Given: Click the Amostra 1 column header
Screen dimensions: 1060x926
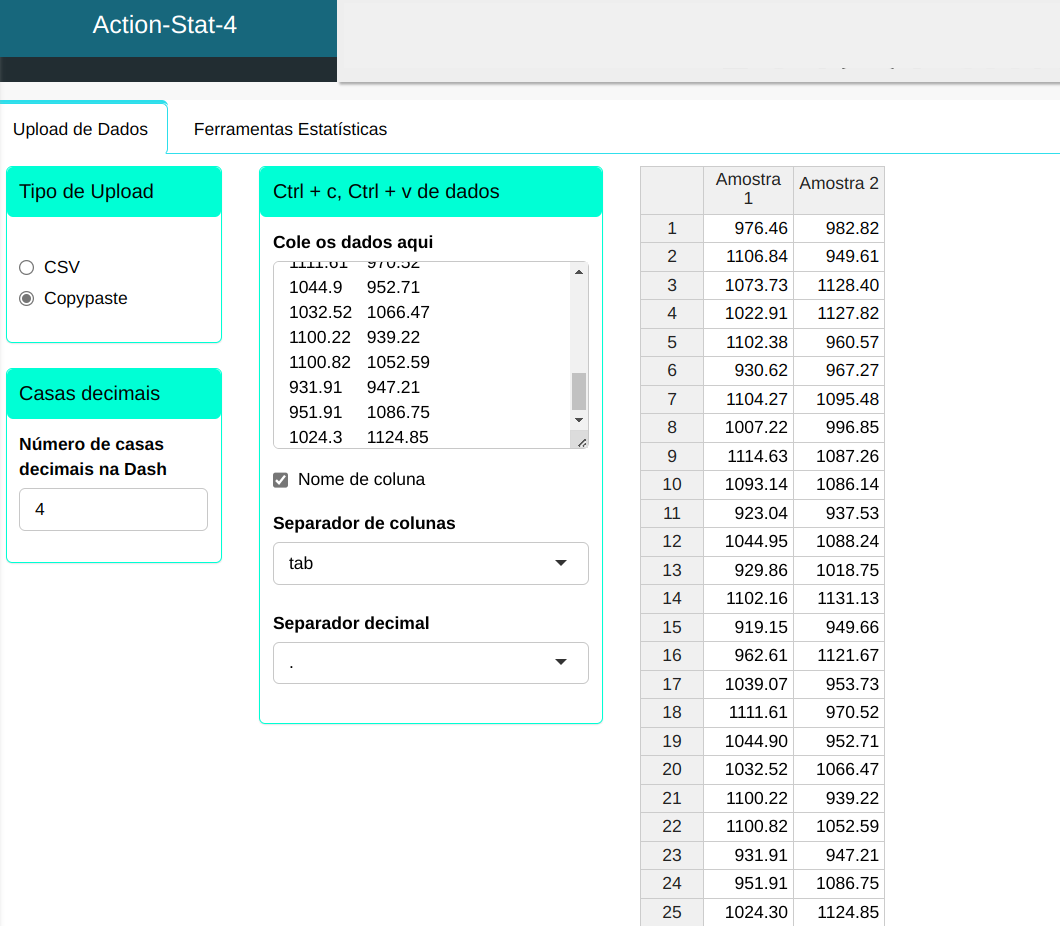Looking at the screenshot, I should click(x=748, y=189).
